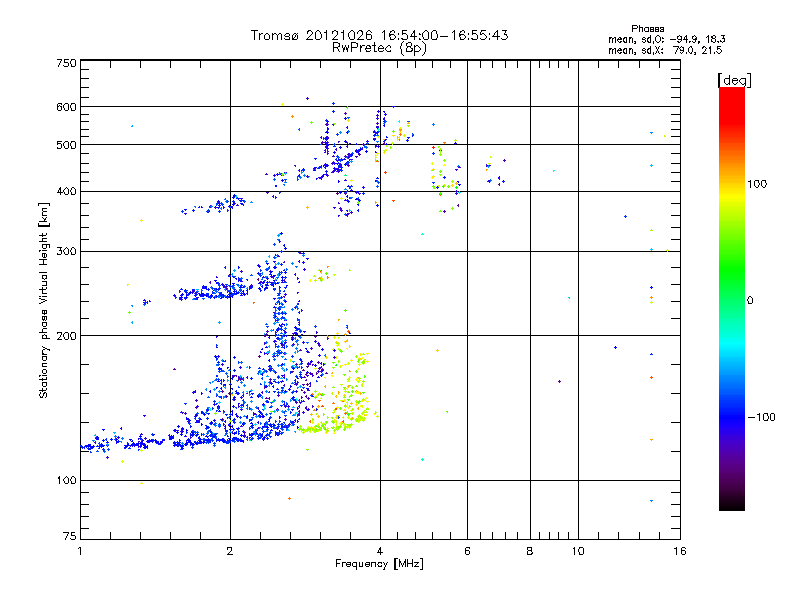Click the "Phases" header text
Image resolution: width=800 pixels, height=600 pixels.
point(647,29)
